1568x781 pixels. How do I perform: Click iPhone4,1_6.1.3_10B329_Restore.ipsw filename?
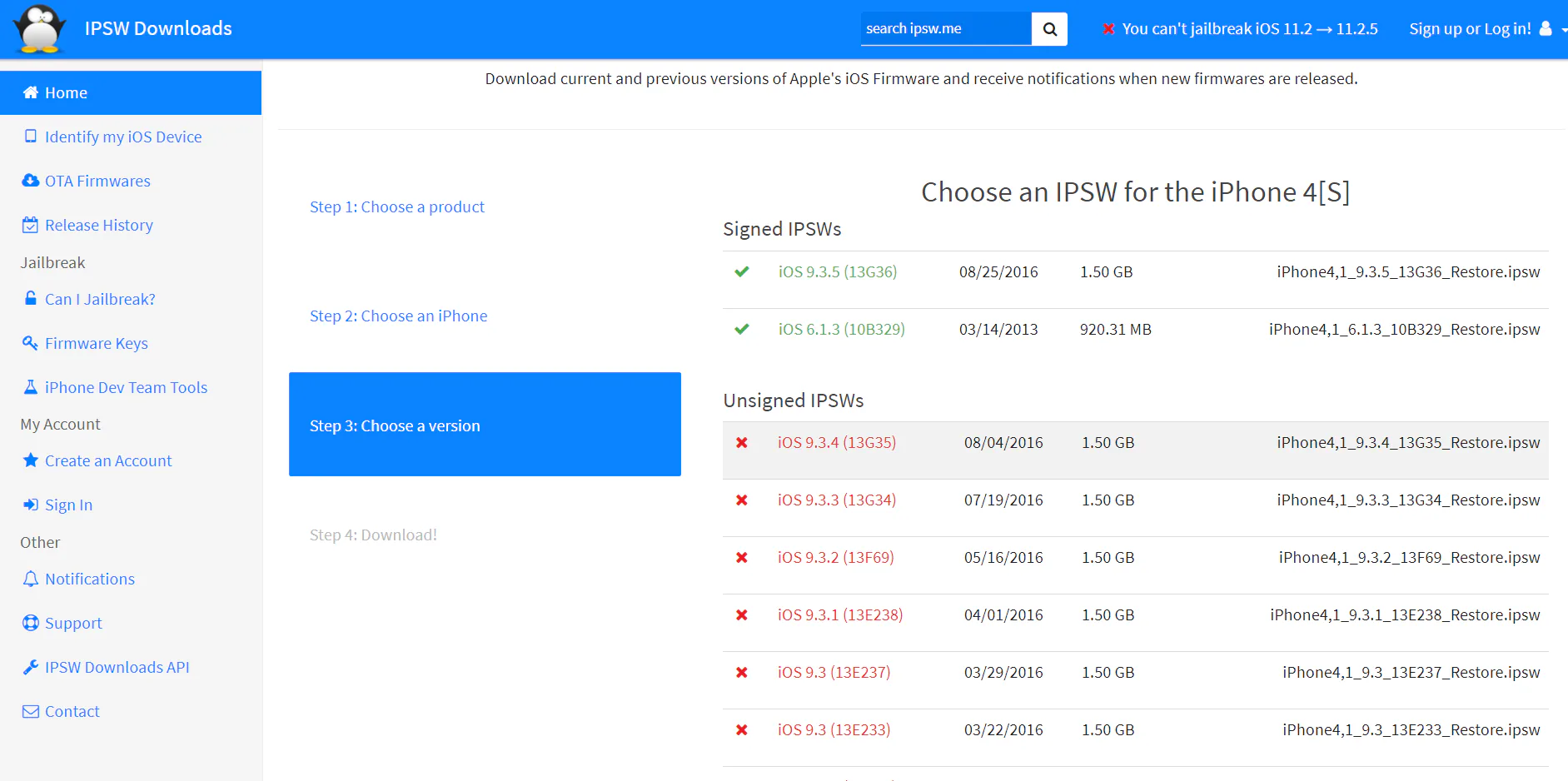[x=1405, y=329]
